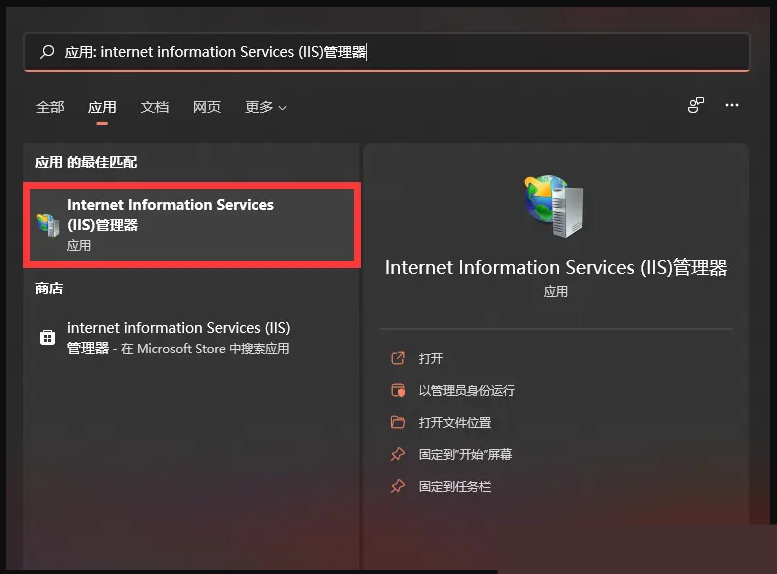Choose 以管理员身份运行 option
Screen dimensions: 777x574
466,390
